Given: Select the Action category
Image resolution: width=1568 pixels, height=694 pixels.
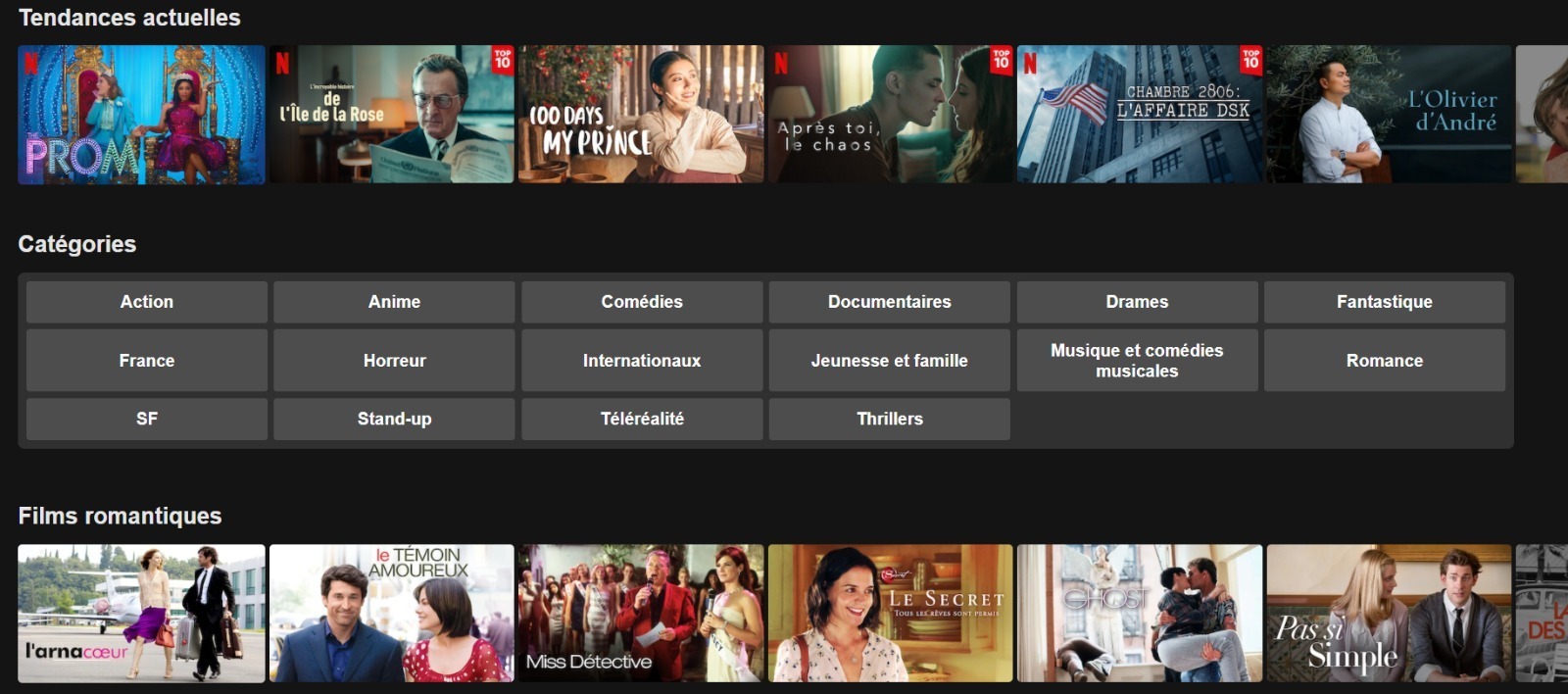Looking at the screenshot, I should pyautogui.click(x=147, y=302).
